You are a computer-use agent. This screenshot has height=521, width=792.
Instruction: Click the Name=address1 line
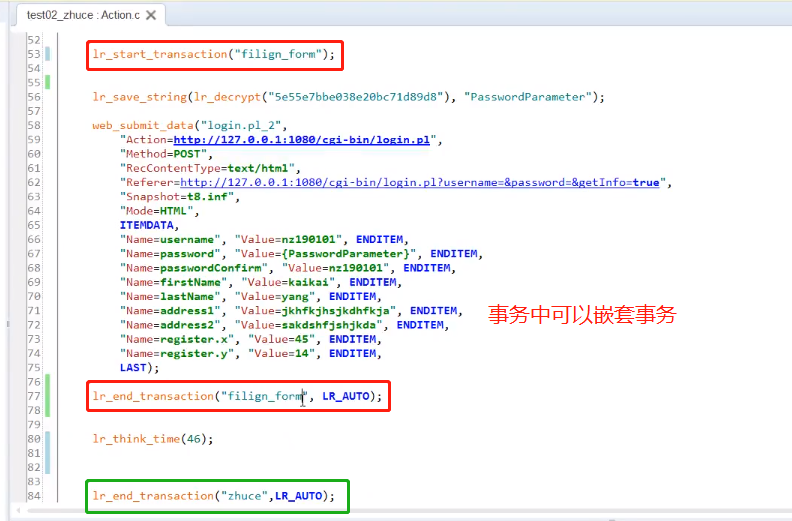291,310
